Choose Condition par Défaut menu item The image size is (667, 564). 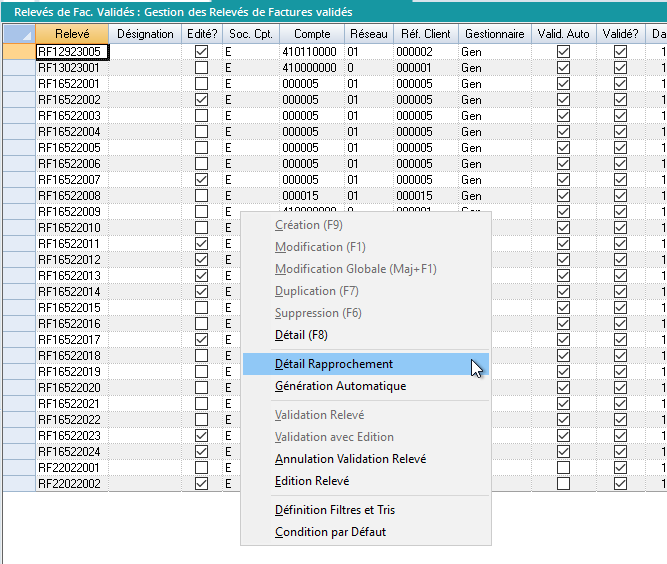click(x=330, y=532)
